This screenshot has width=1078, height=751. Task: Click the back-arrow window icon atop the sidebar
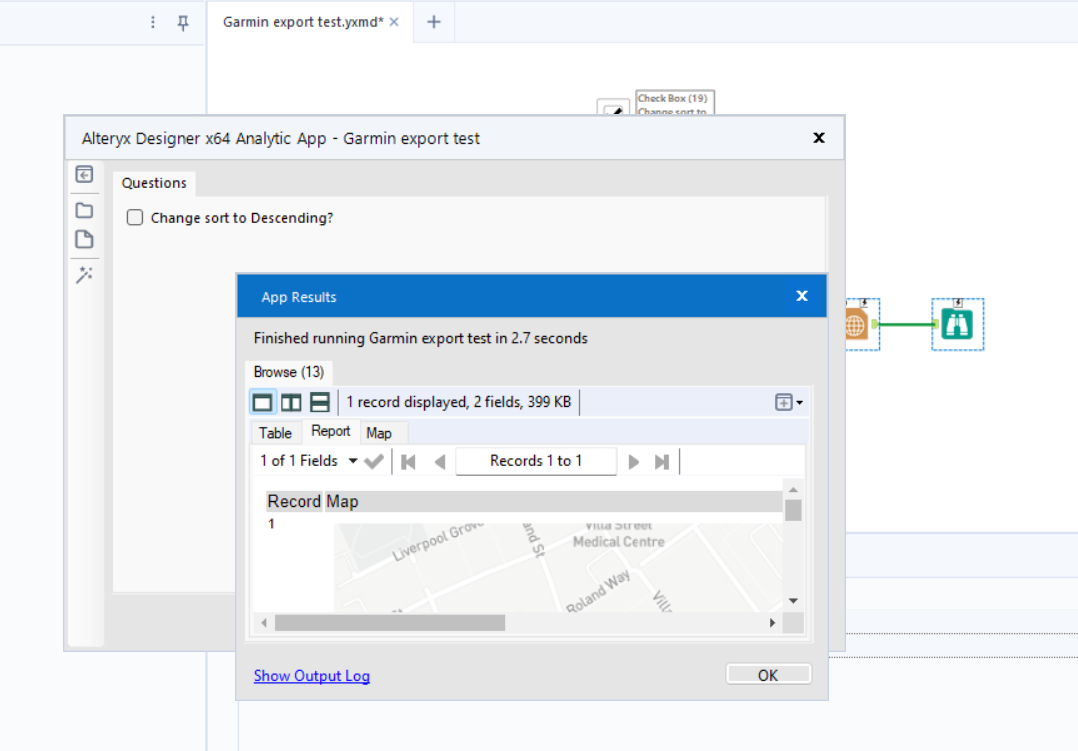[x=85, y=174]
